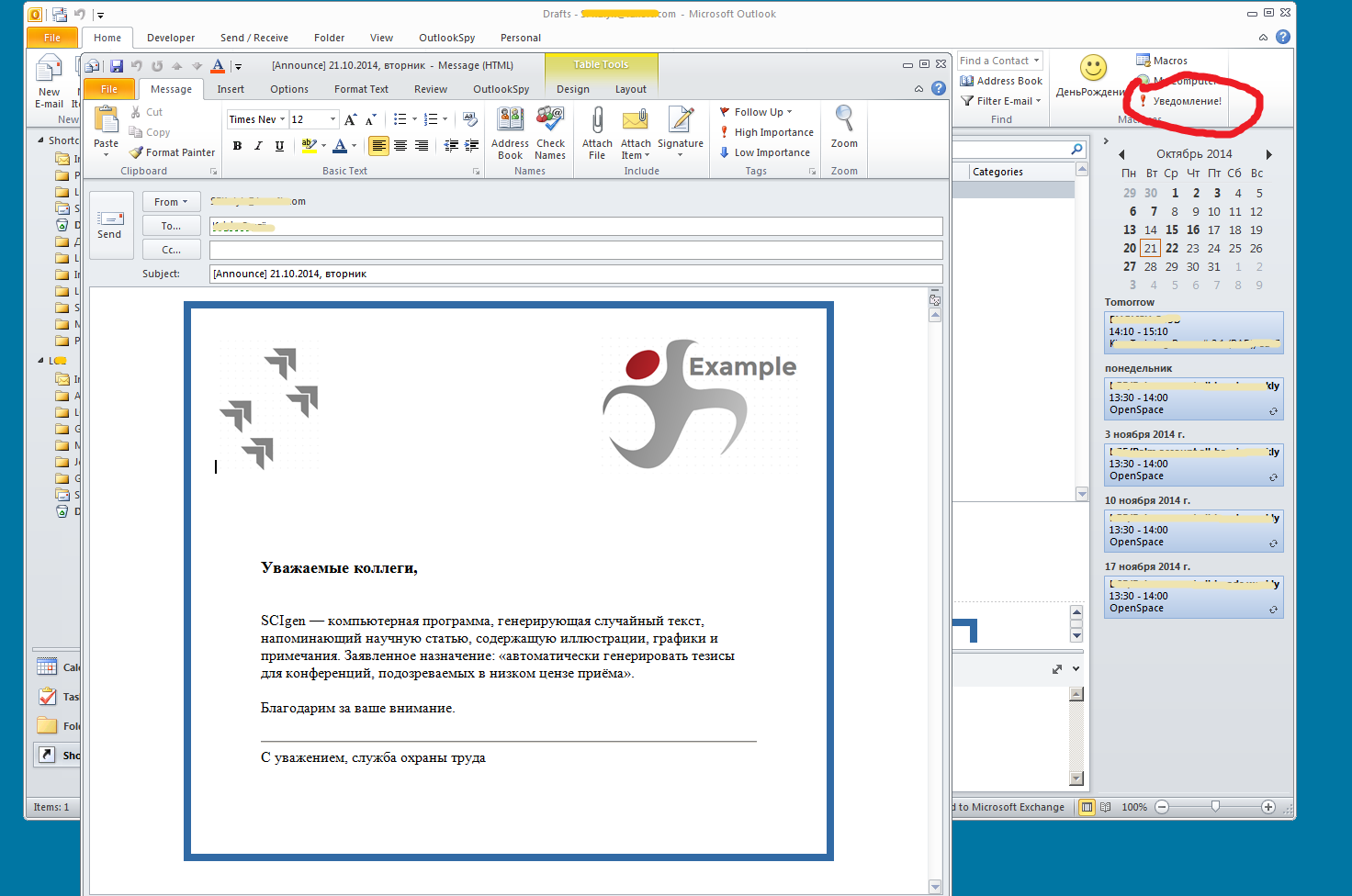This screenshot has width=1352, height=896.
Task: Toggle underline formatting in Basic Text
Action: pyautogui.click(x=279, y=146)
